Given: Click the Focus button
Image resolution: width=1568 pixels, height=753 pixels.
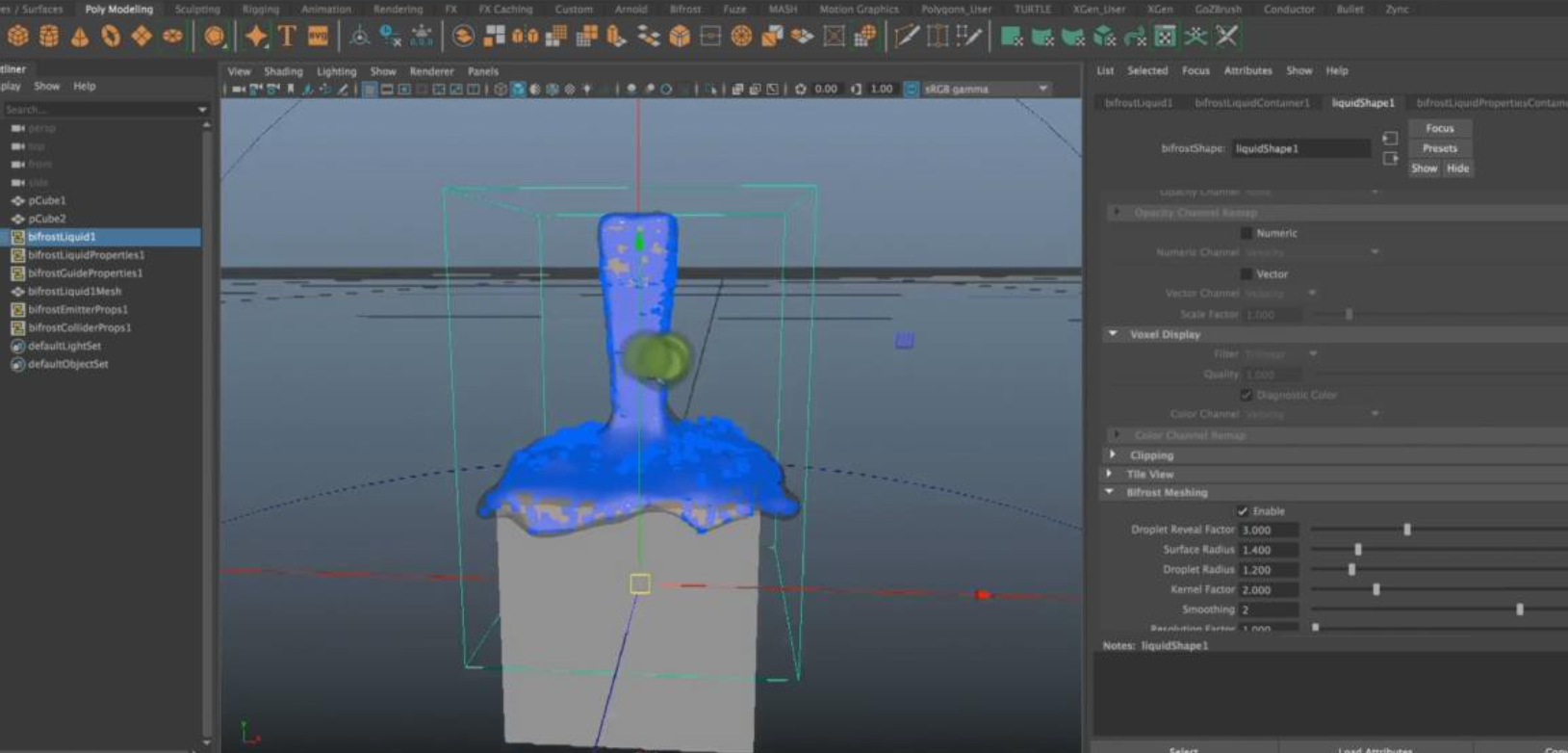Looking at the screenshot, I should pyautogui.click(x=1439, y=128).
